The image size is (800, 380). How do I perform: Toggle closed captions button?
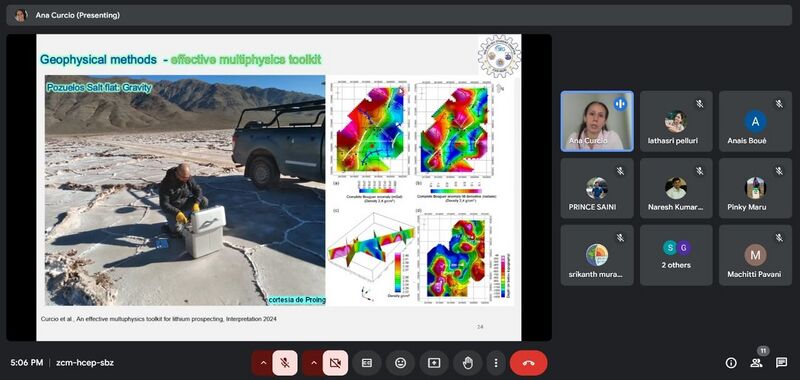point(367,363)
